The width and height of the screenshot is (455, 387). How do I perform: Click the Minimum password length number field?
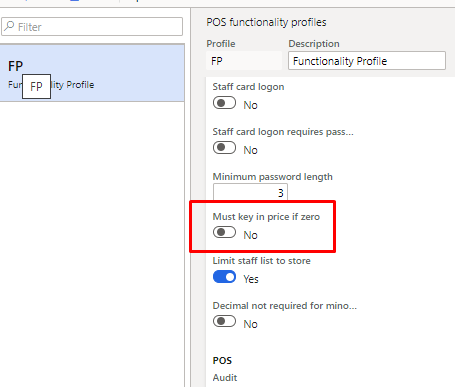pyautogui.click(x=250, y=192)
